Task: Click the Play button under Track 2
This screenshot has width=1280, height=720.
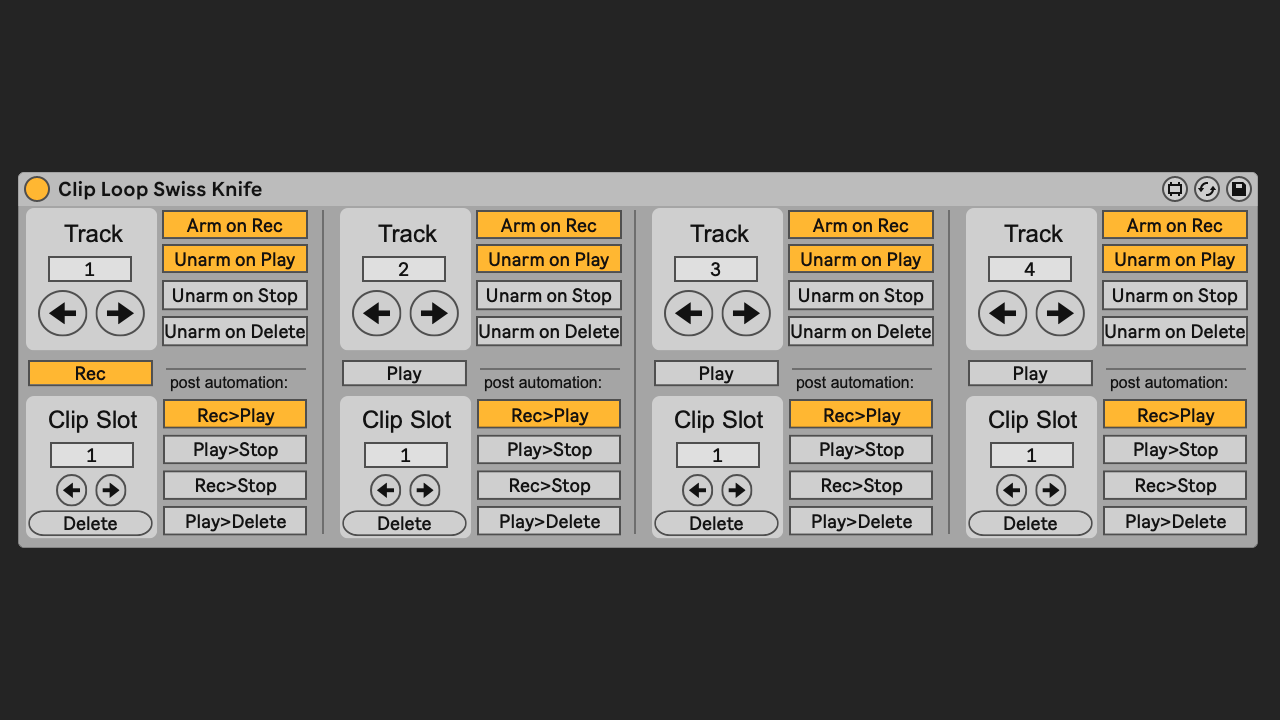Action: coord(404,373)
